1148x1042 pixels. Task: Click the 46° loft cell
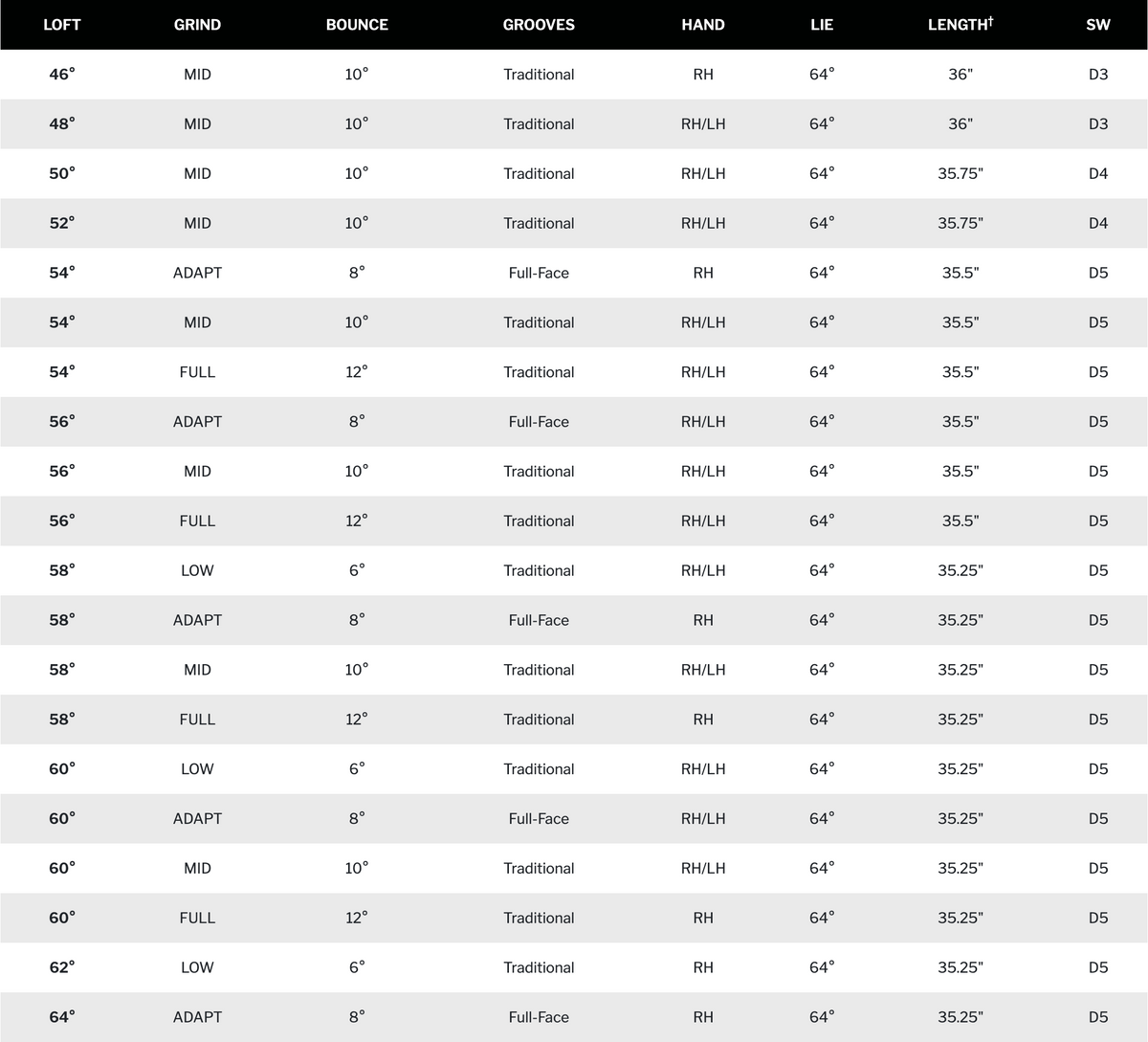(x=62, y=74)
